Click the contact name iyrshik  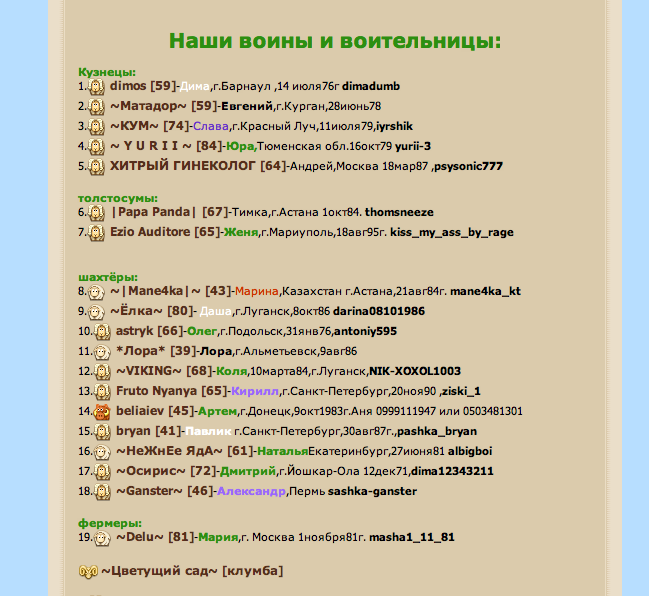click(394, 126)
